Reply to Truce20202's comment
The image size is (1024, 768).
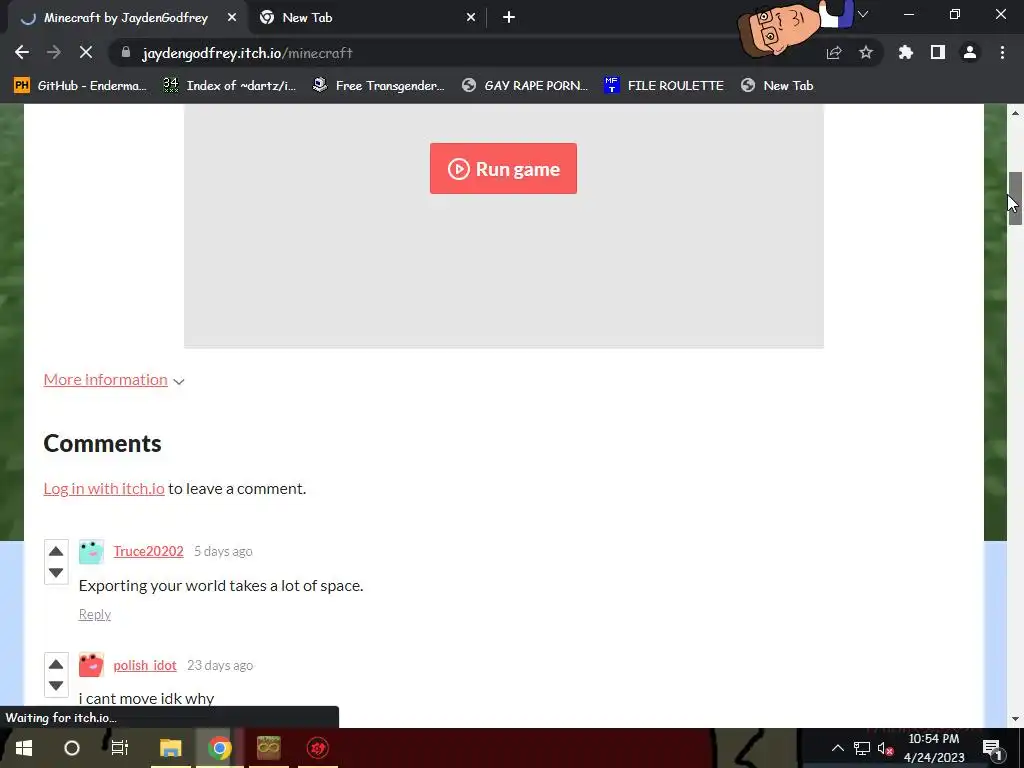95,615
